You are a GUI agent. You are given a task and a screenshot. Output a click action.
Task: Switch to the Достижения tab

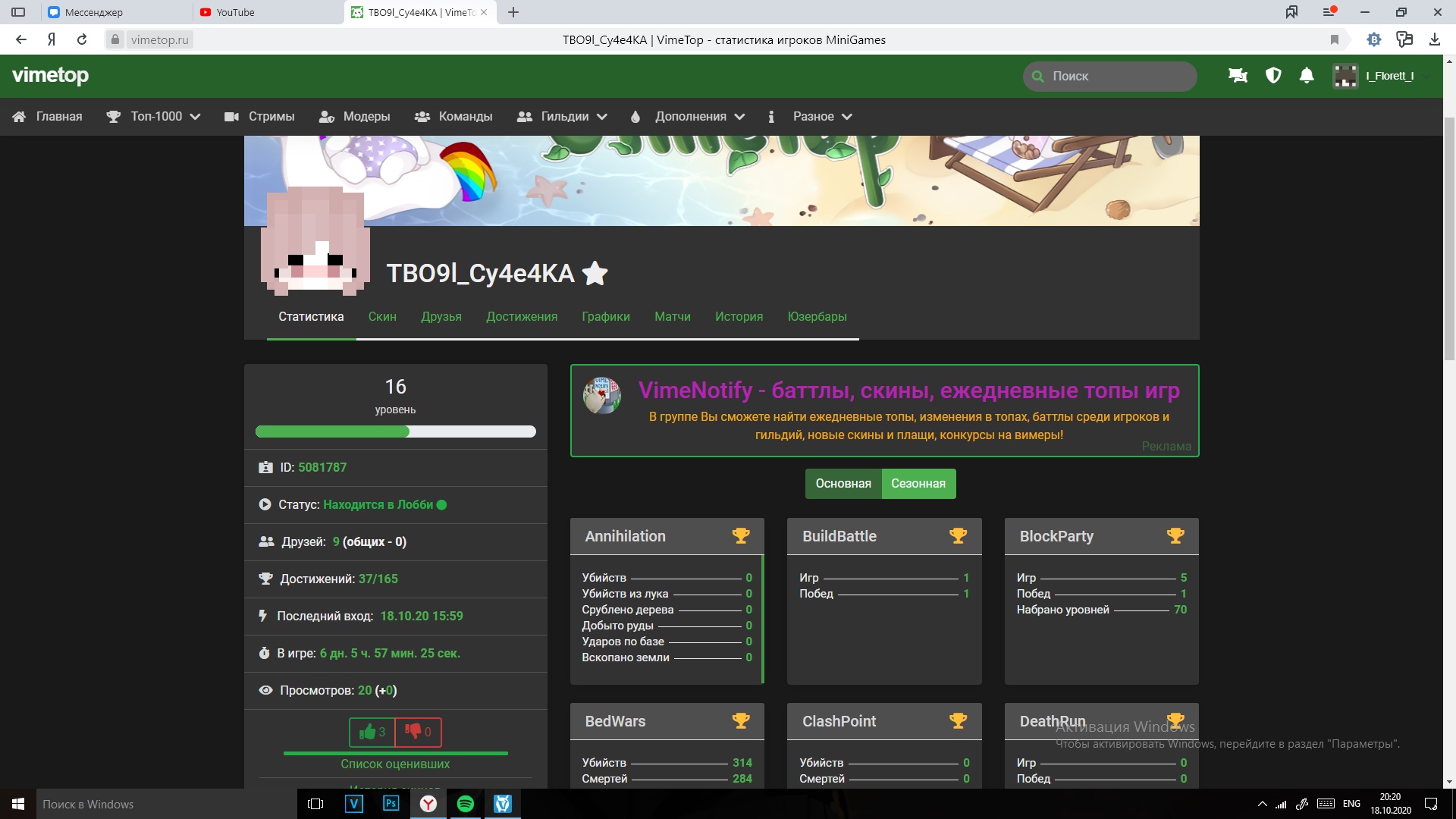click(x=522, y=316)
